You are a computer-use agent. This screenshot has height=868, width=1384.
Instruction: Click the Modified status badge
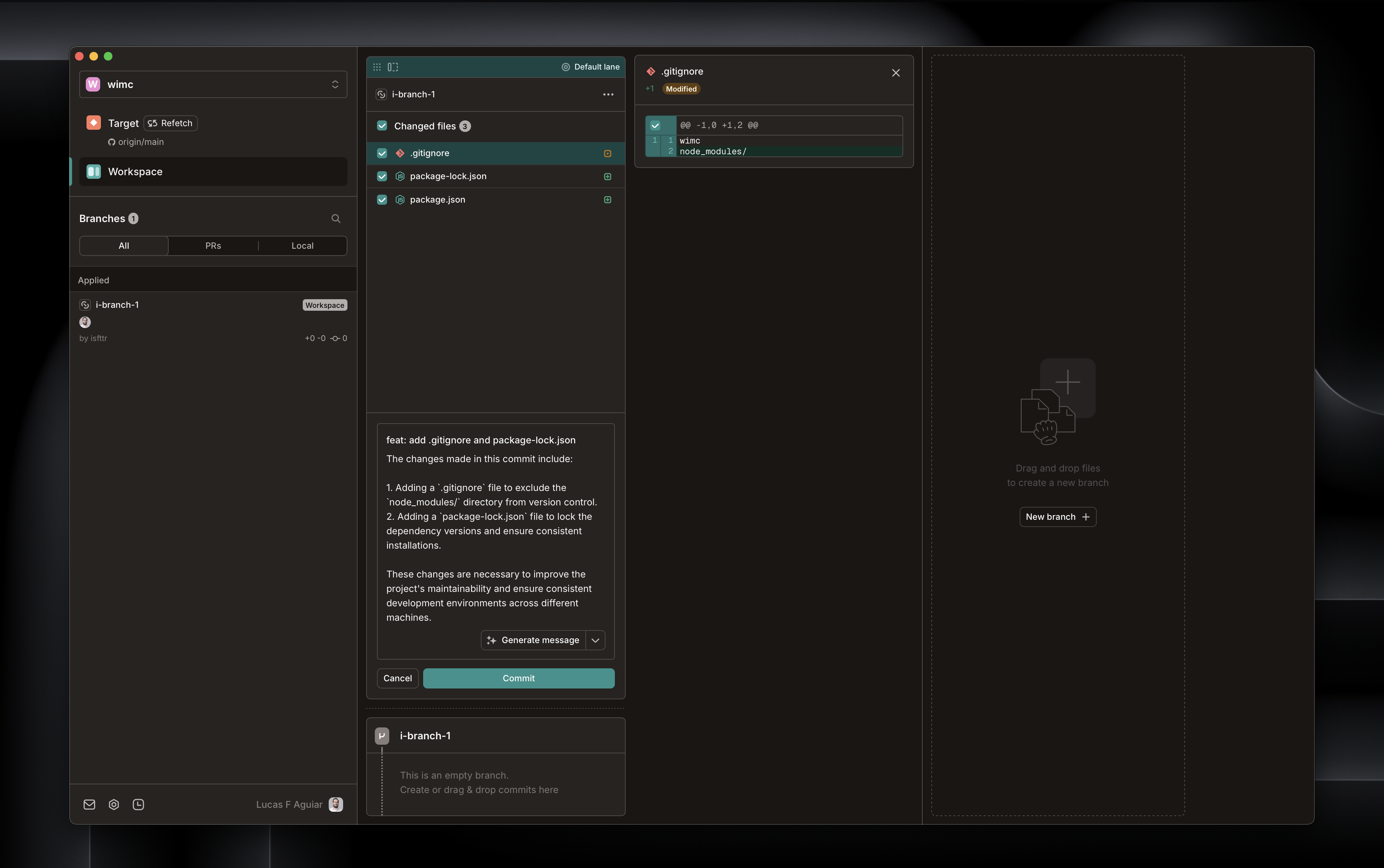(681, 89)
